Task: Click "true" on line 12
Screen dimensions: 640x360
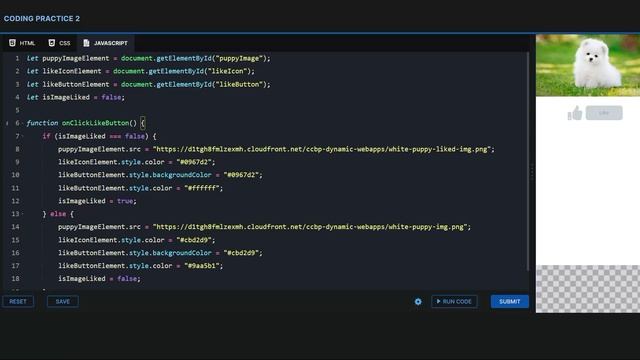Action: point(125,201)
